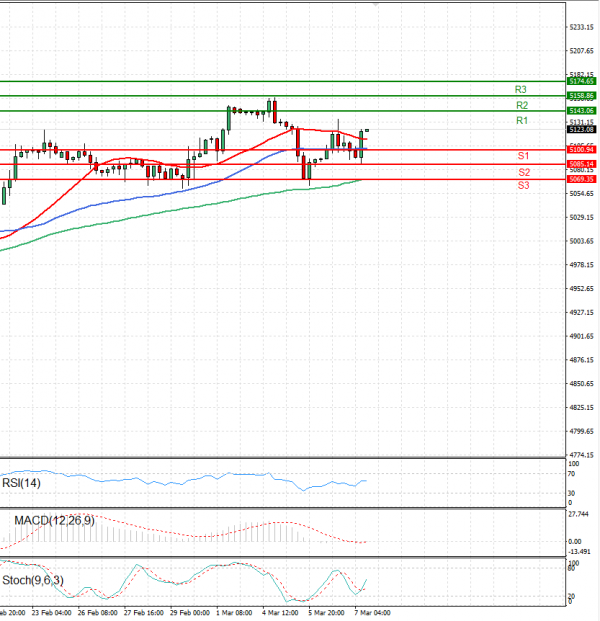
Task: Click the MACD(12,26,9) indicator label
Action: (54, 520)
